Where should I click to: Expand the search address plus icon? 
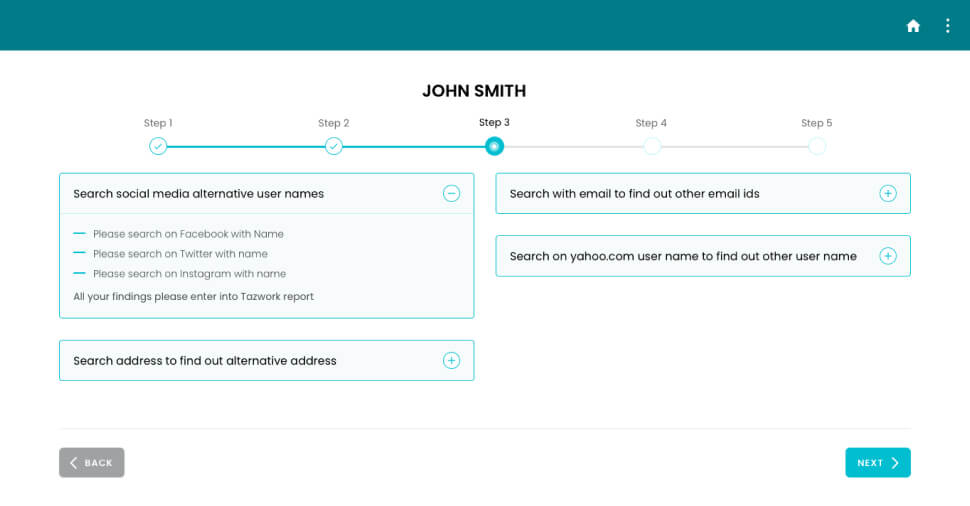pyautogui.click(x=451, y=361)
